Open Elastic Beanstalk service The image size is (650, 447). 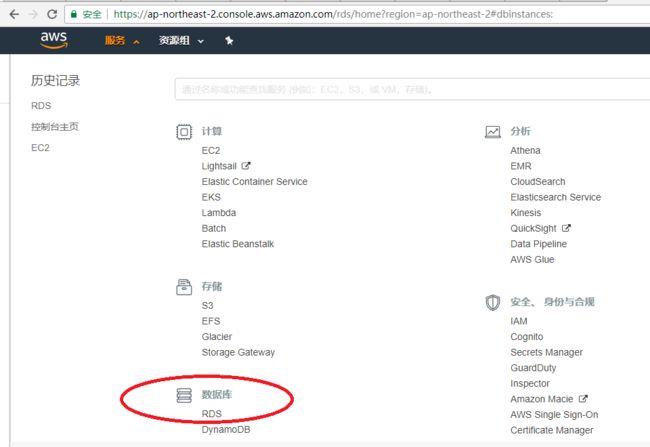pos(238,244)
